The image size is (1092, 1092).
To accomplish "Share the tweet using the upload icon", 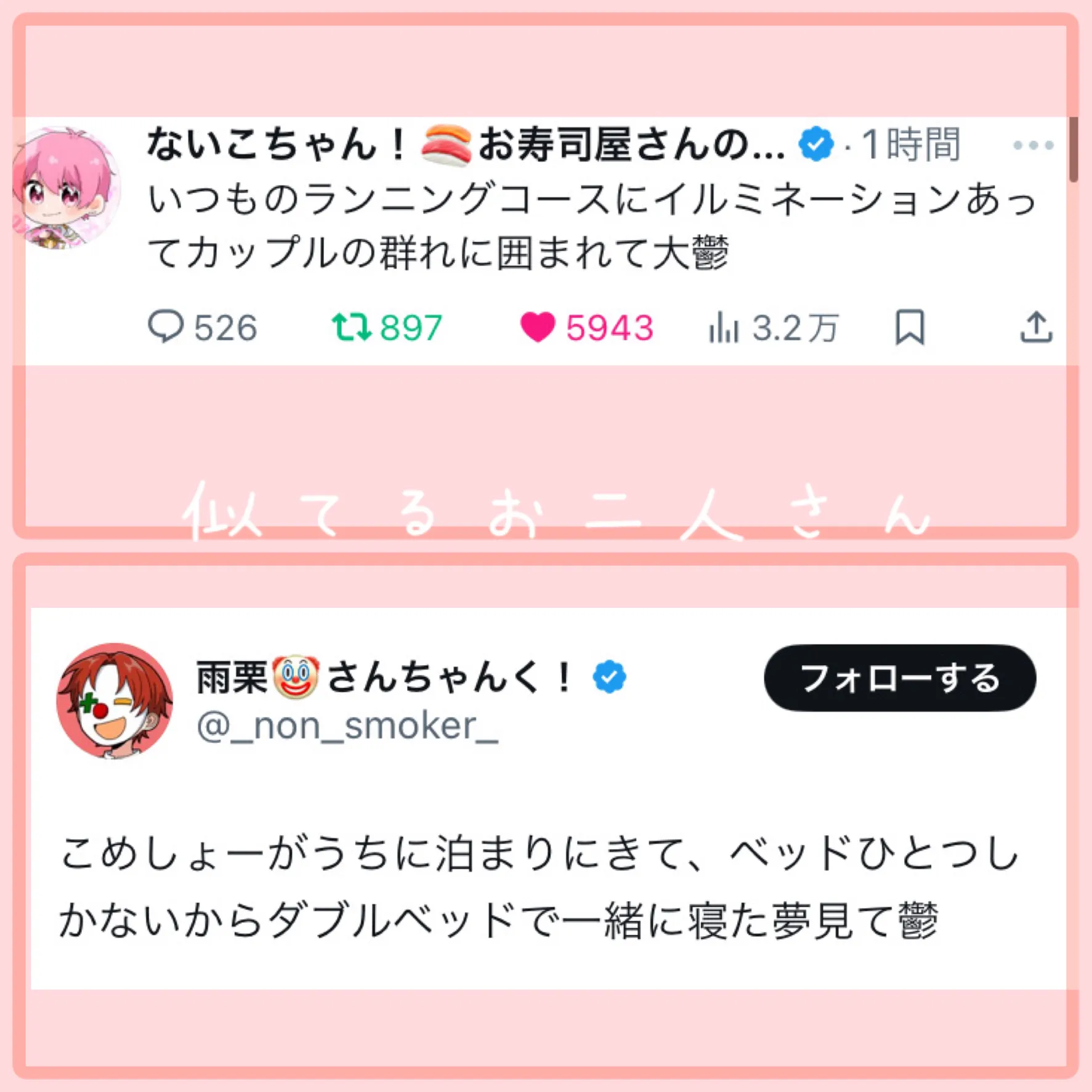I will (1036, 327).
